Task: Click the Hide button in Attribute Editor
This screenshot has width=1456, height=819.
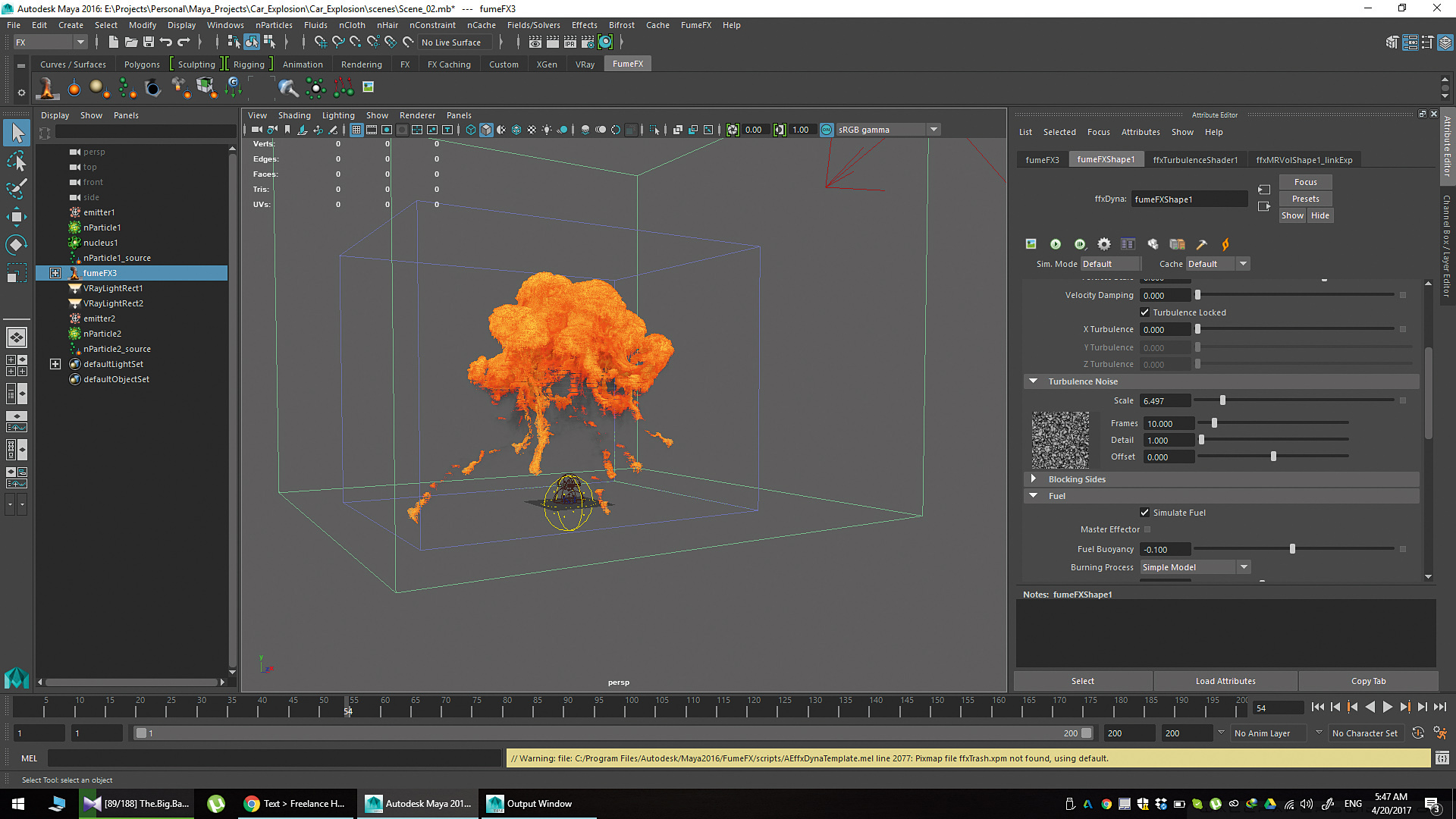Action: pos(1320,215)
